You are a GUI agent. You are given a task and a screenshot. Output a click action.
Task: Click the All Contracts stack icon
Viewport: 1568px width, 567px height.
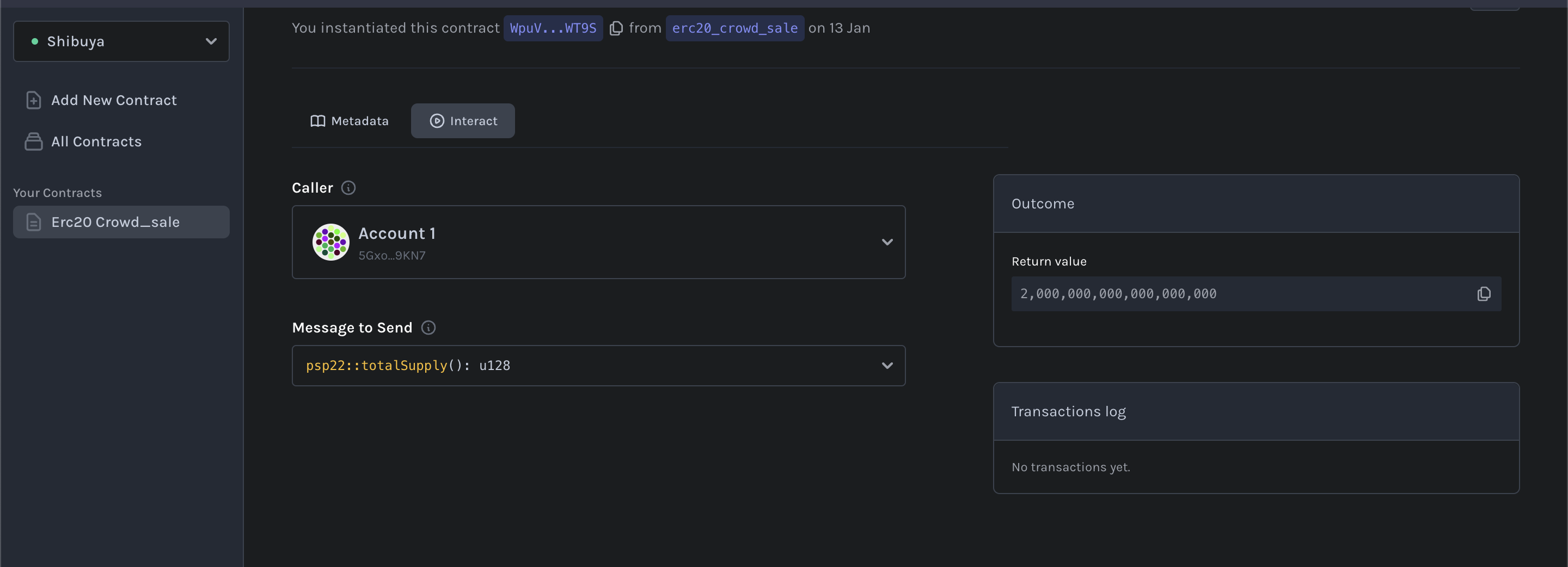click(33, 141)
